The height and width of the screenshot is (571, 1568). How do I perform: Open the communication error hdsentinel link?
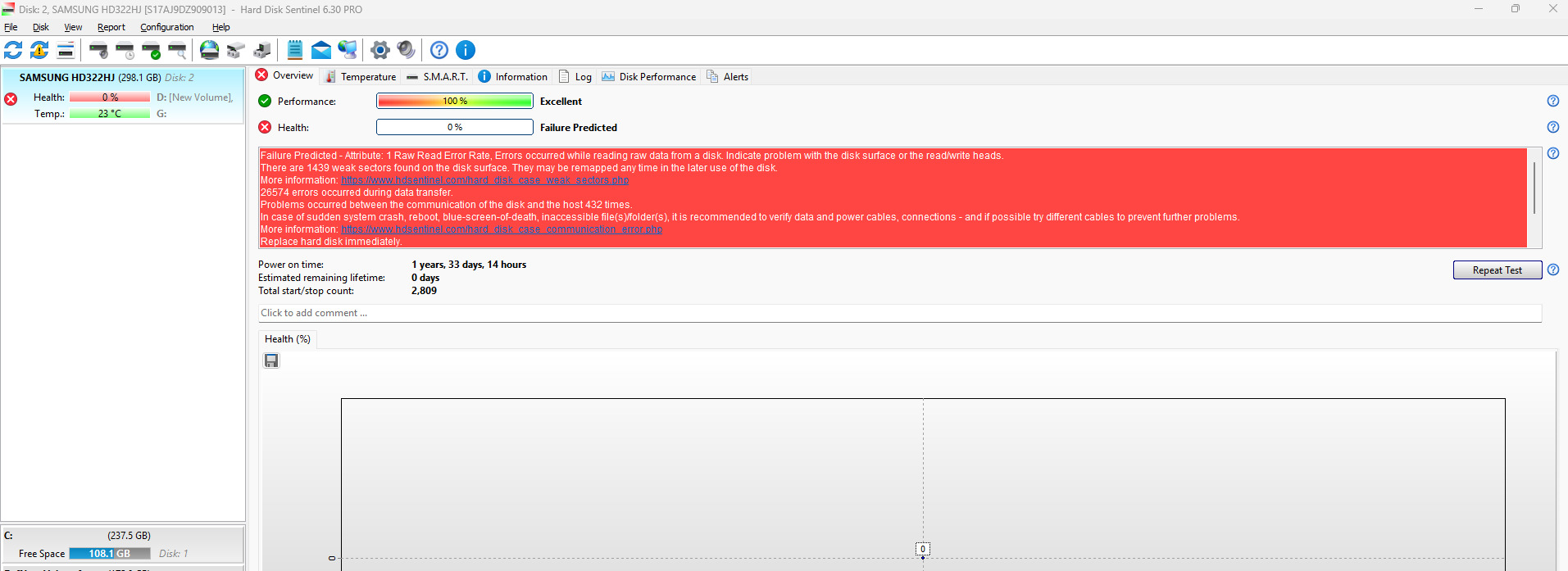click(502, 229)
